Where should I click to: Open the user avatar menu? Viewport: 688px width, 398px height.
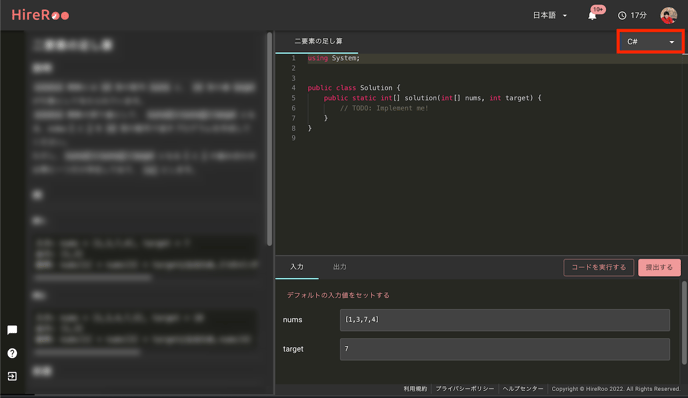click(668, 15)
